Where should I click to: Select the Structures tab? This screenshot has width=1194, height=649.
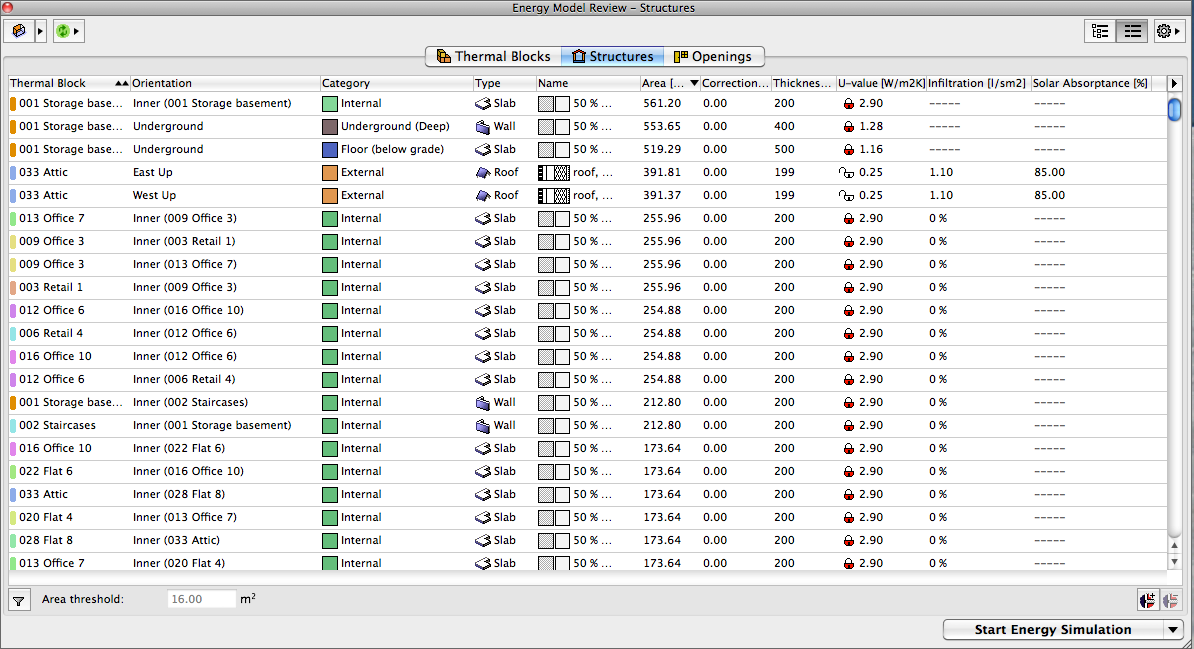(612, 56)
